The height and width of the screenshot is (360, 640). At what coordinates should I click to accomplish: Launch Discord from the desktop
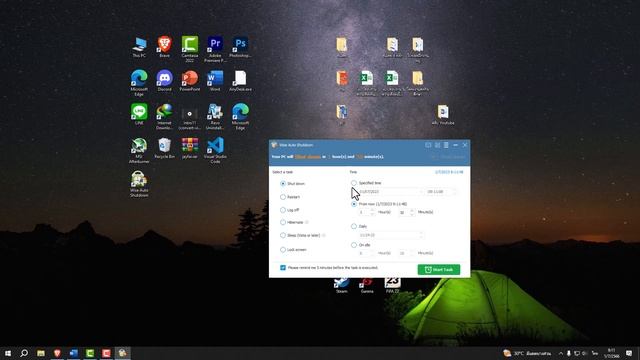164,81
